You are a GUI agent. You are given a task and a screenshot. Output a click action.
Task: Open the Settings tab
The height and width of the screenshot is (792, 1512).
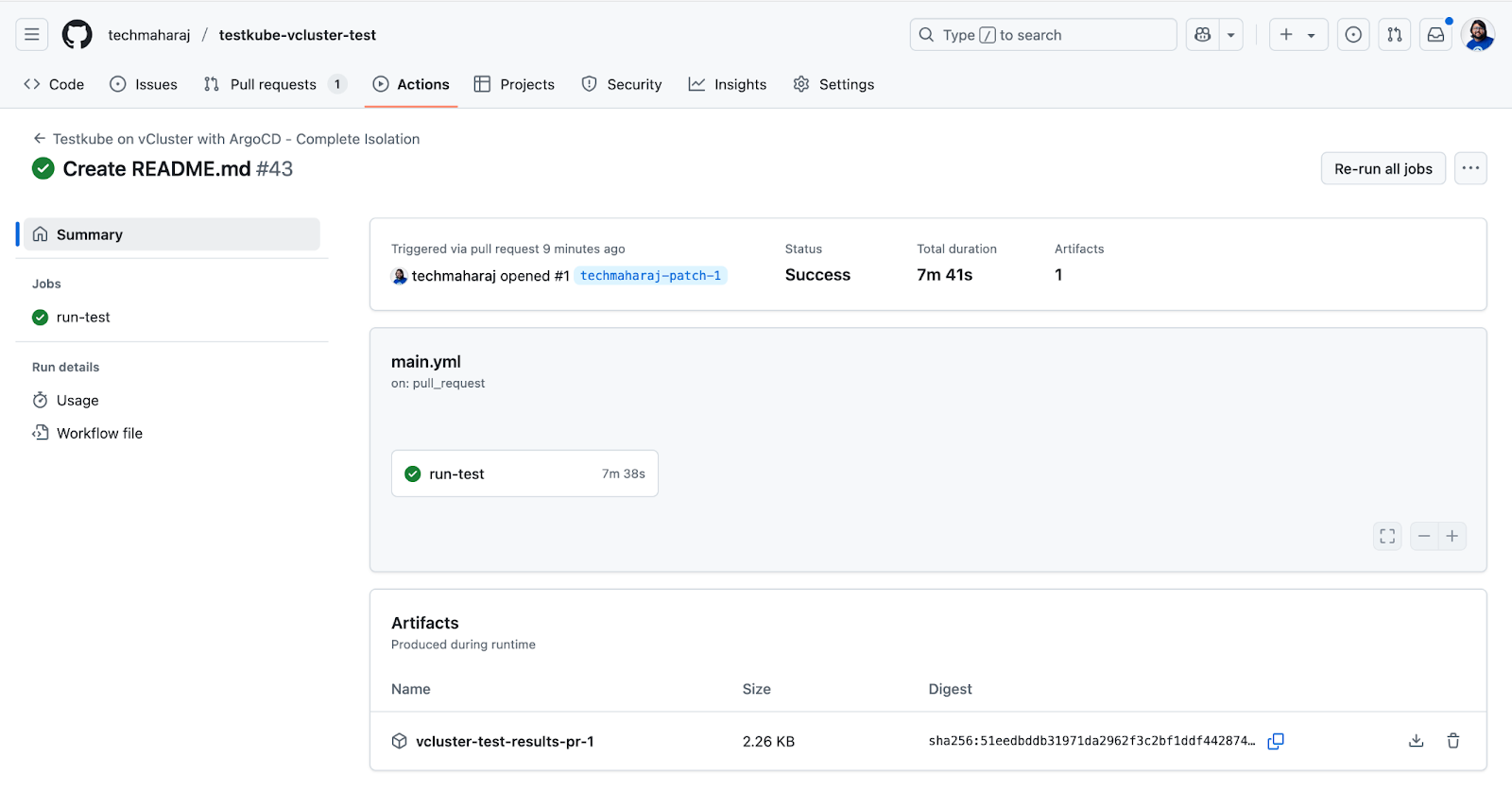[833, 84]
